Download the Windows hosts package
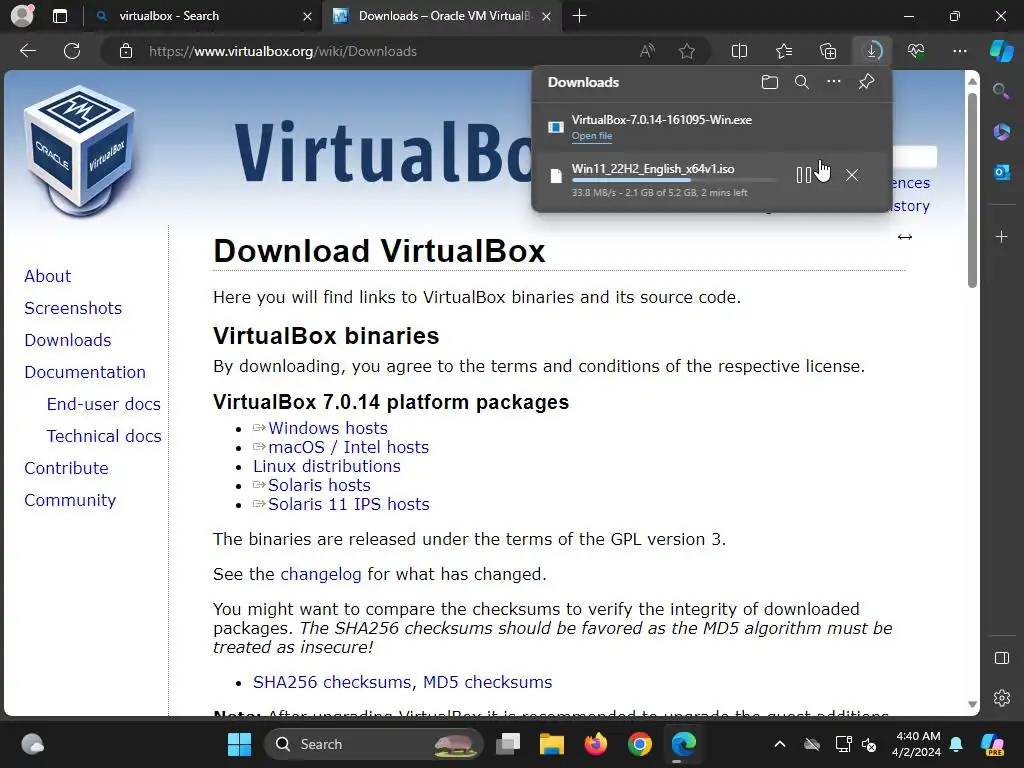This screenshot has height=768, width=1024. pos(328,428)
